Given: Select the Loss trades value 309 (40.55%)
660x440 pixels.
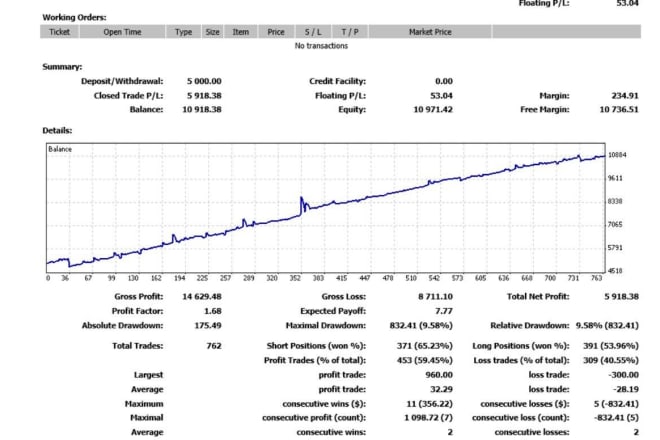Looking at the screenshot, I should tap(610, 360).
